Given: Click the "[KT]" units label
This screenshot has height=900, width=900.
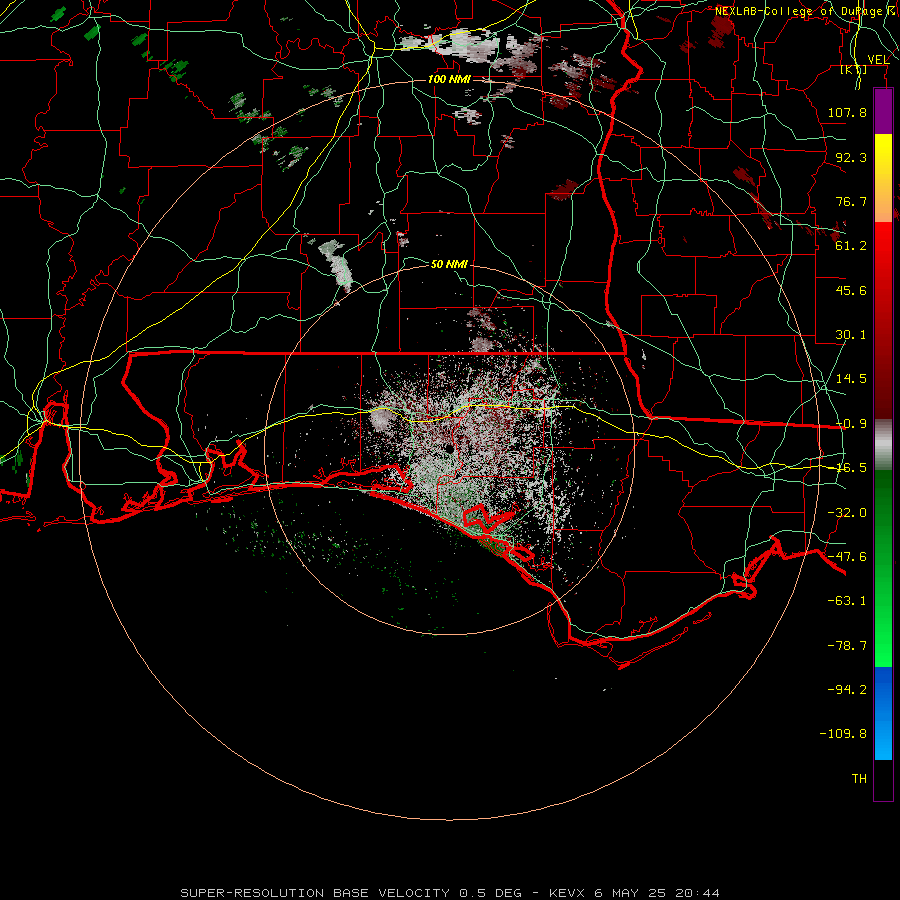Looking at the screenshot, I should 854,69.
